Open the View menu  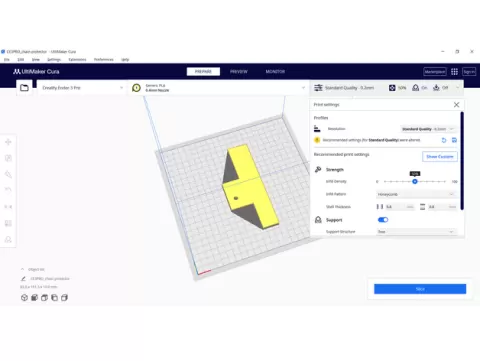click(x=36, y=60)
